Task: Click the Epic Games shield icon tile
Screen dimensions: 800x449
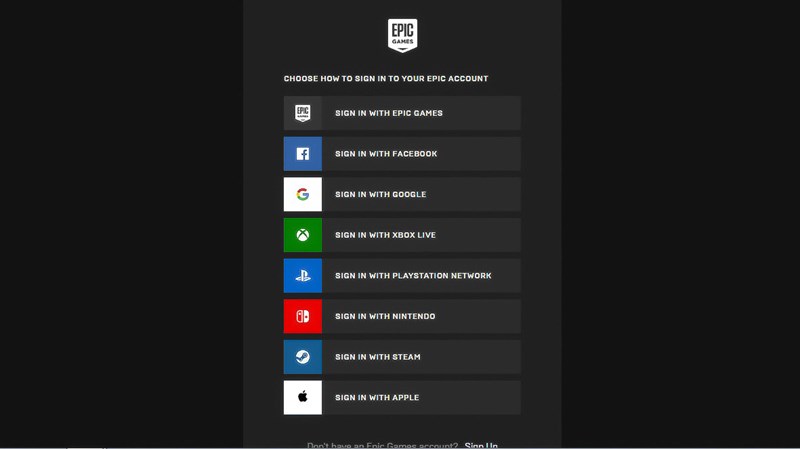Action: point(303,113)
